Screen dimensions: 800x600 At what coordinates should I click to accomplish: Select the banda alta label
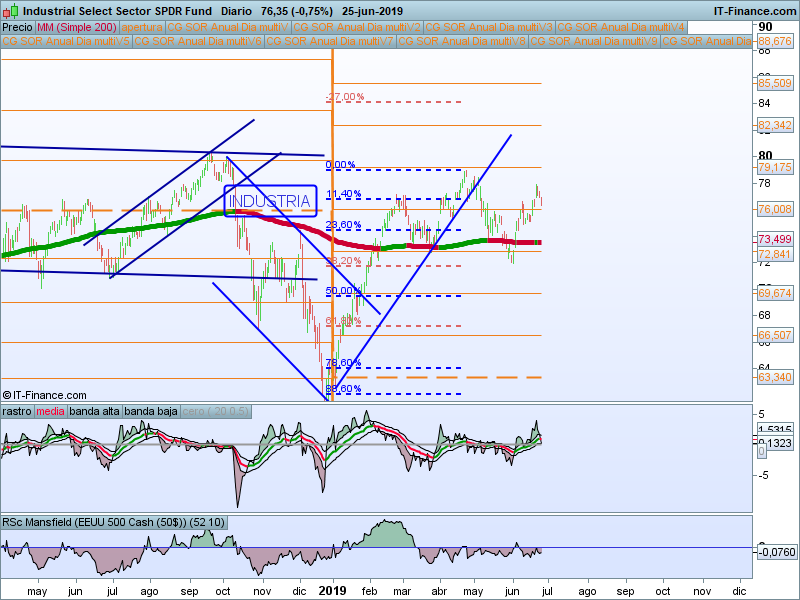point(94,411)
